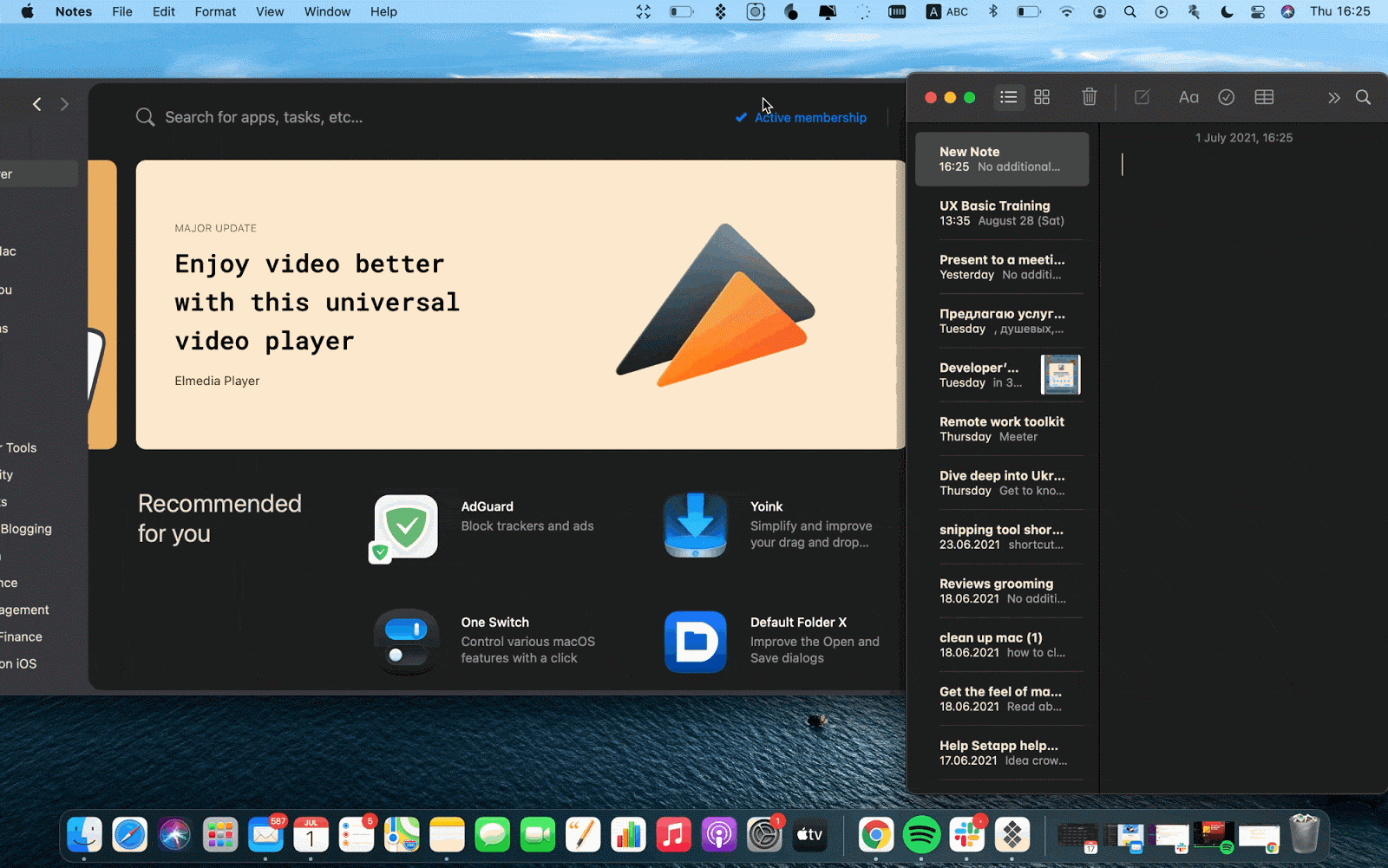
Task: Toggle Bluetooth menu bar icon
Action: (994, 11)
